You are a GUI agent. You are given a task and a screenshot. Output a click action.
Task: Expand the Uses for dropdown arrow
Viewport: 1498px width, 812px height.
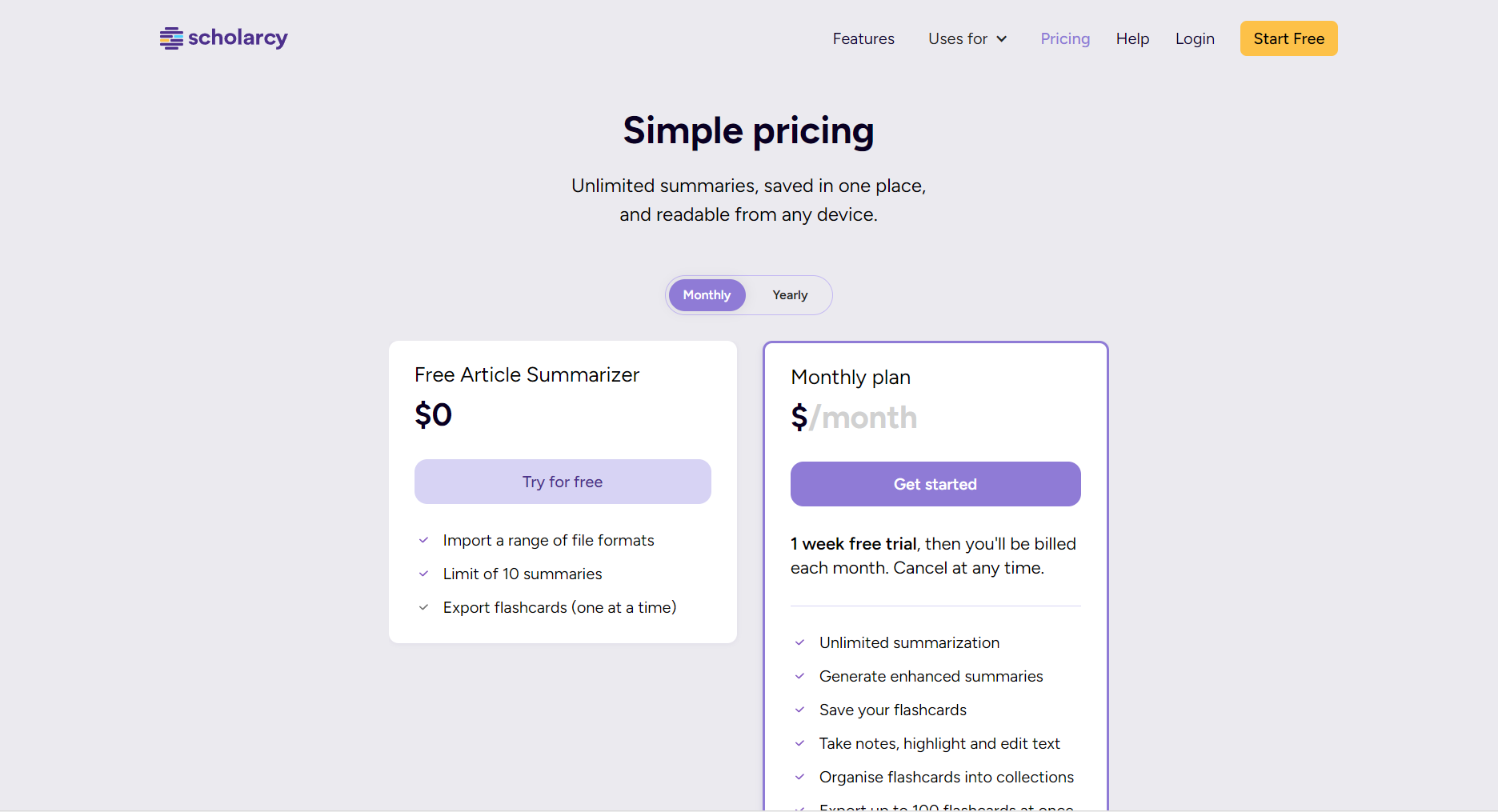[x=1001, y=39]
